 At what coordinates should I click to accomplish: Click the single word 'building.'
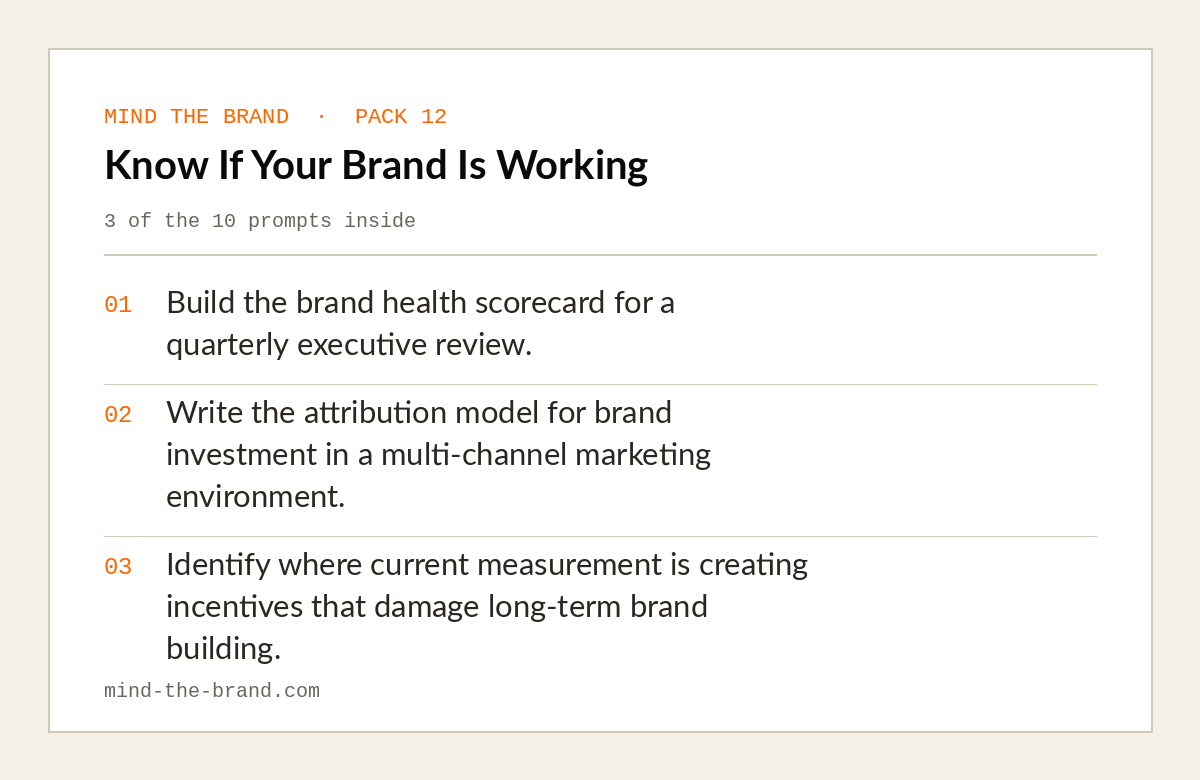pyautogui.click(x=224, y=648)
